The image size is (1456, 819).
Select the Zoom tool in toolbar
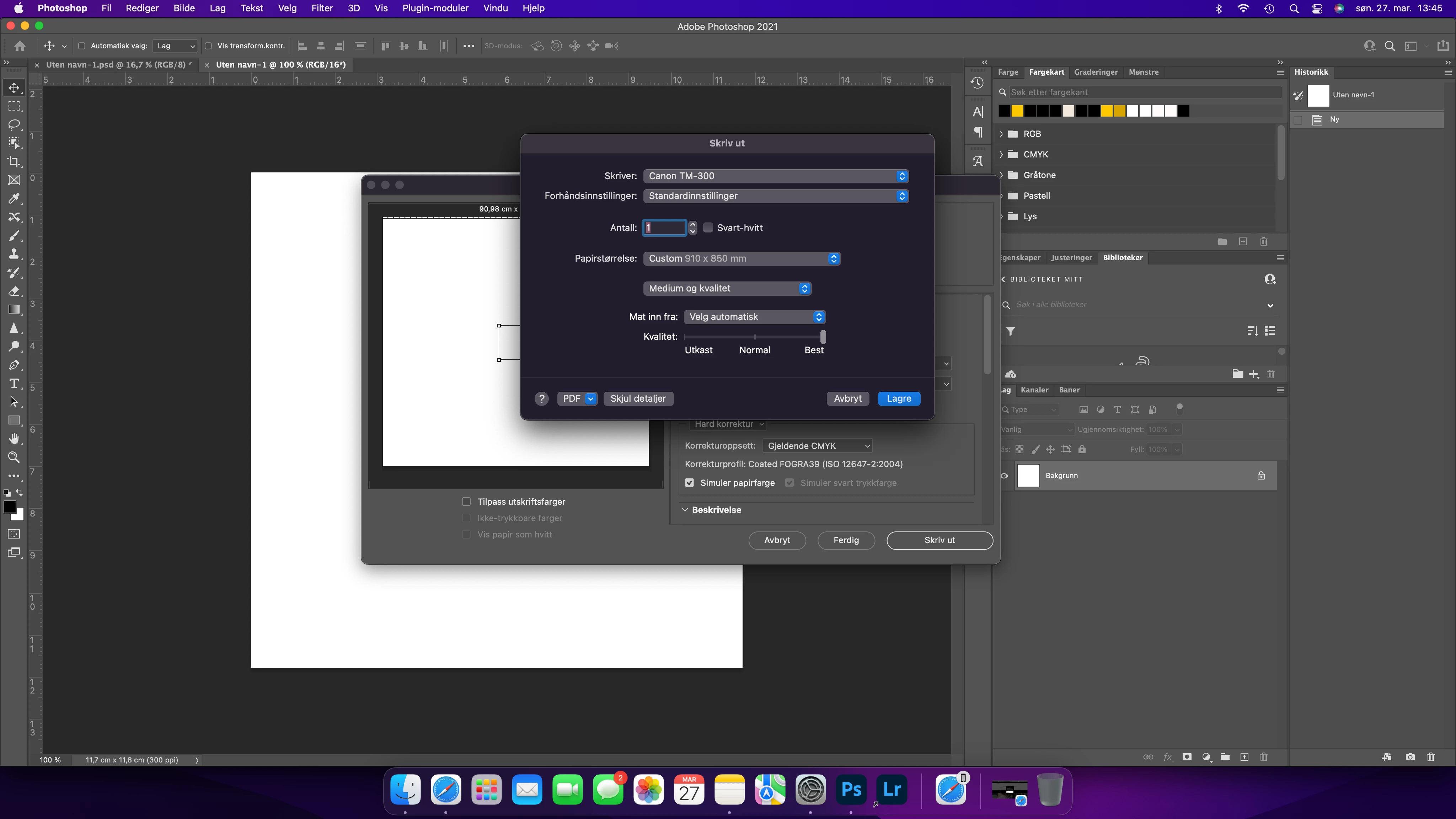14,457
